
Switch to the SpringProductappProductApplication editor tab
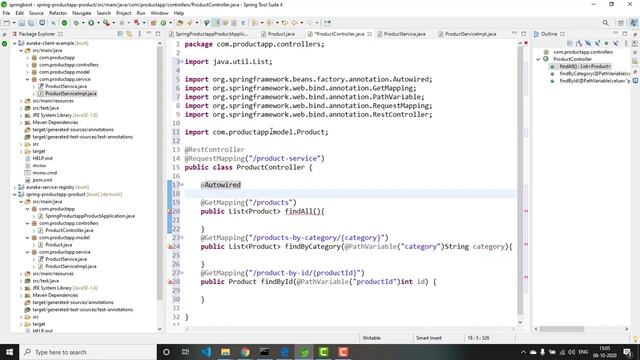click(208, 34)
